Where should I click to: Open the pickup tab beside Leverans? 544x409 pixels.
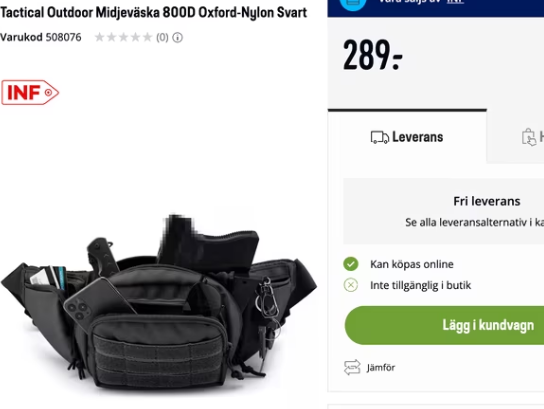pos(516,137)
